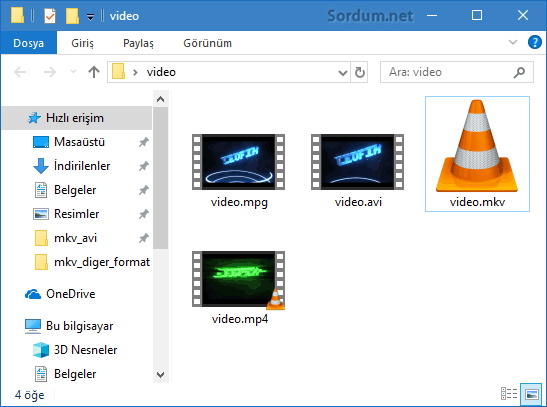
Task: Select the video.avi thumbnail
Action: click(358, 162)
